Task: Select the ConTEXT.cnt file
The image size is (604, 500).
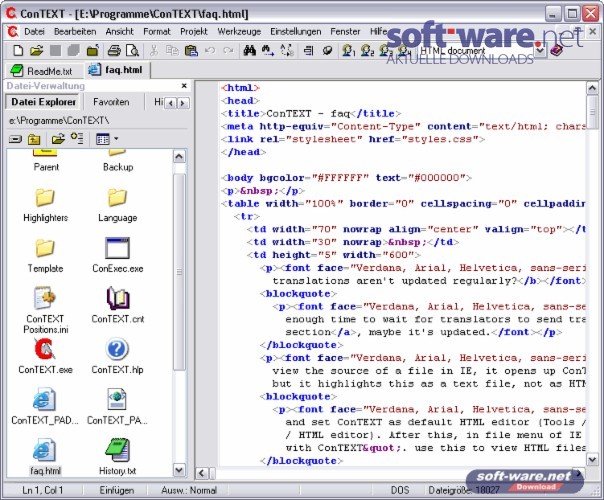Action: 117,305
